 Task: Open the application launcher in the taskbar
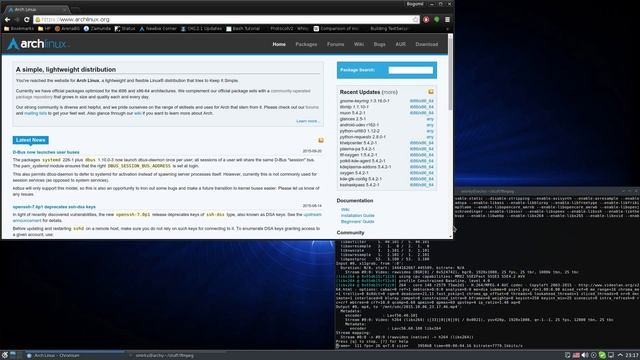pos(4,355)
